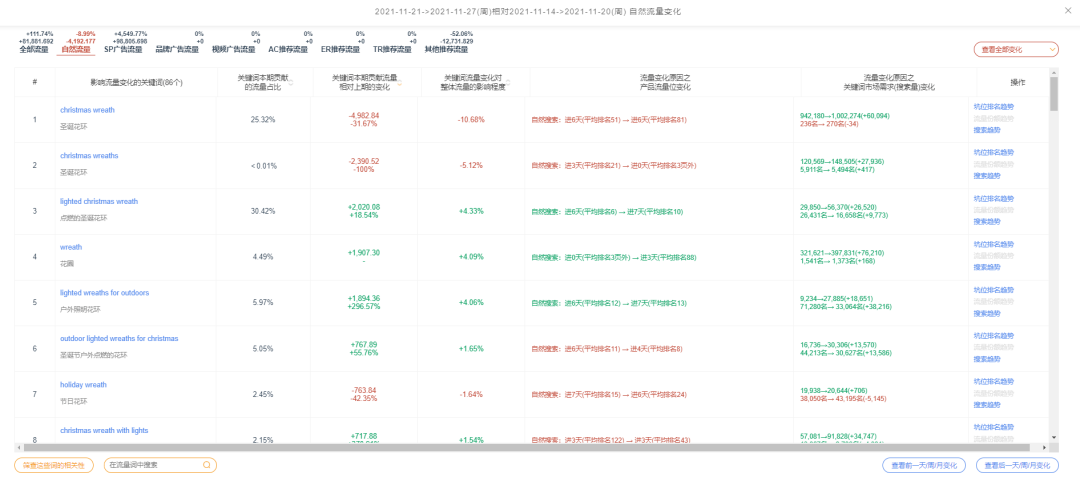This screenshot has width=1080, height=477.
Task: Click 搜索趋势 for the christmas wreaths row
Action: point(986,175)
